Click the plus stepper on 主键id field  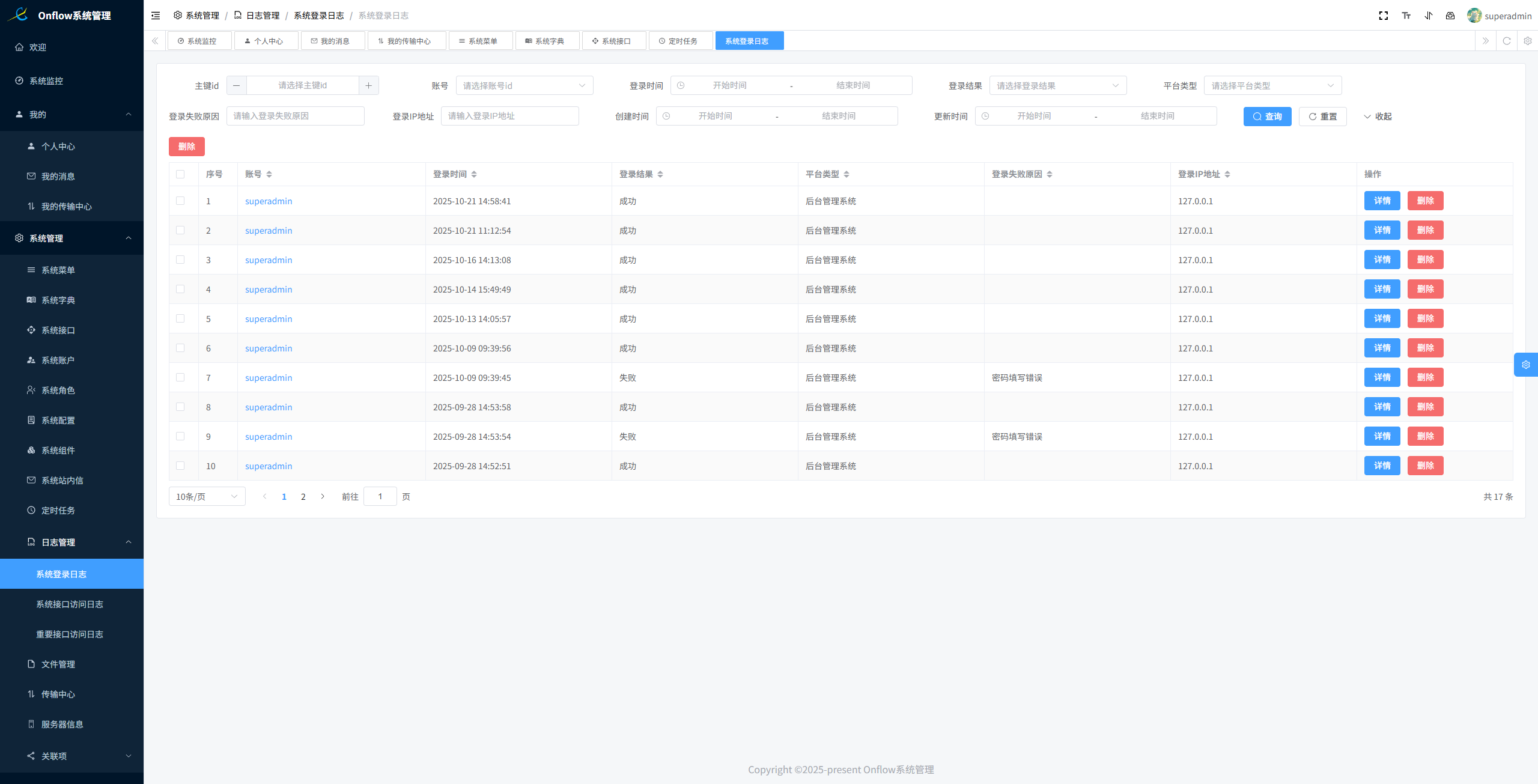pos(368,85)
